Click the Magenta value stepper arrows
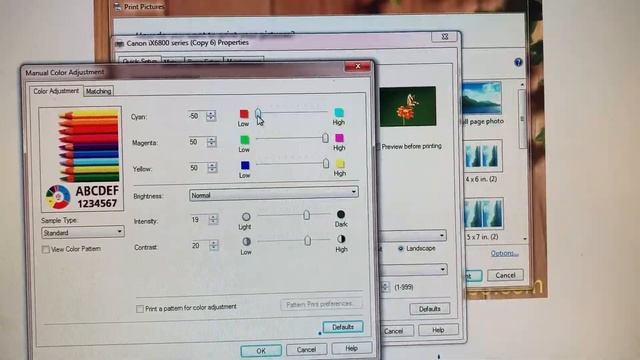 point(211,142)
